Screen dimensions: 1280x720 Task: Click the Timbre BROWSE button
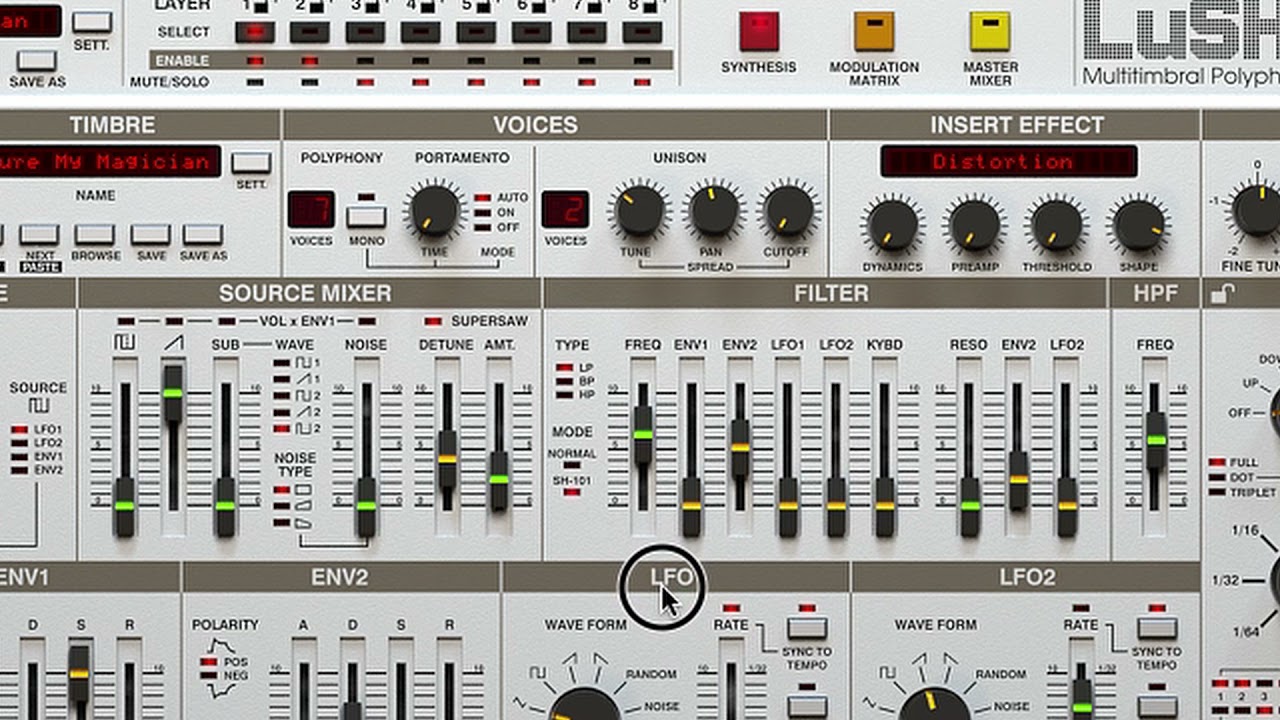click(95, 234)
